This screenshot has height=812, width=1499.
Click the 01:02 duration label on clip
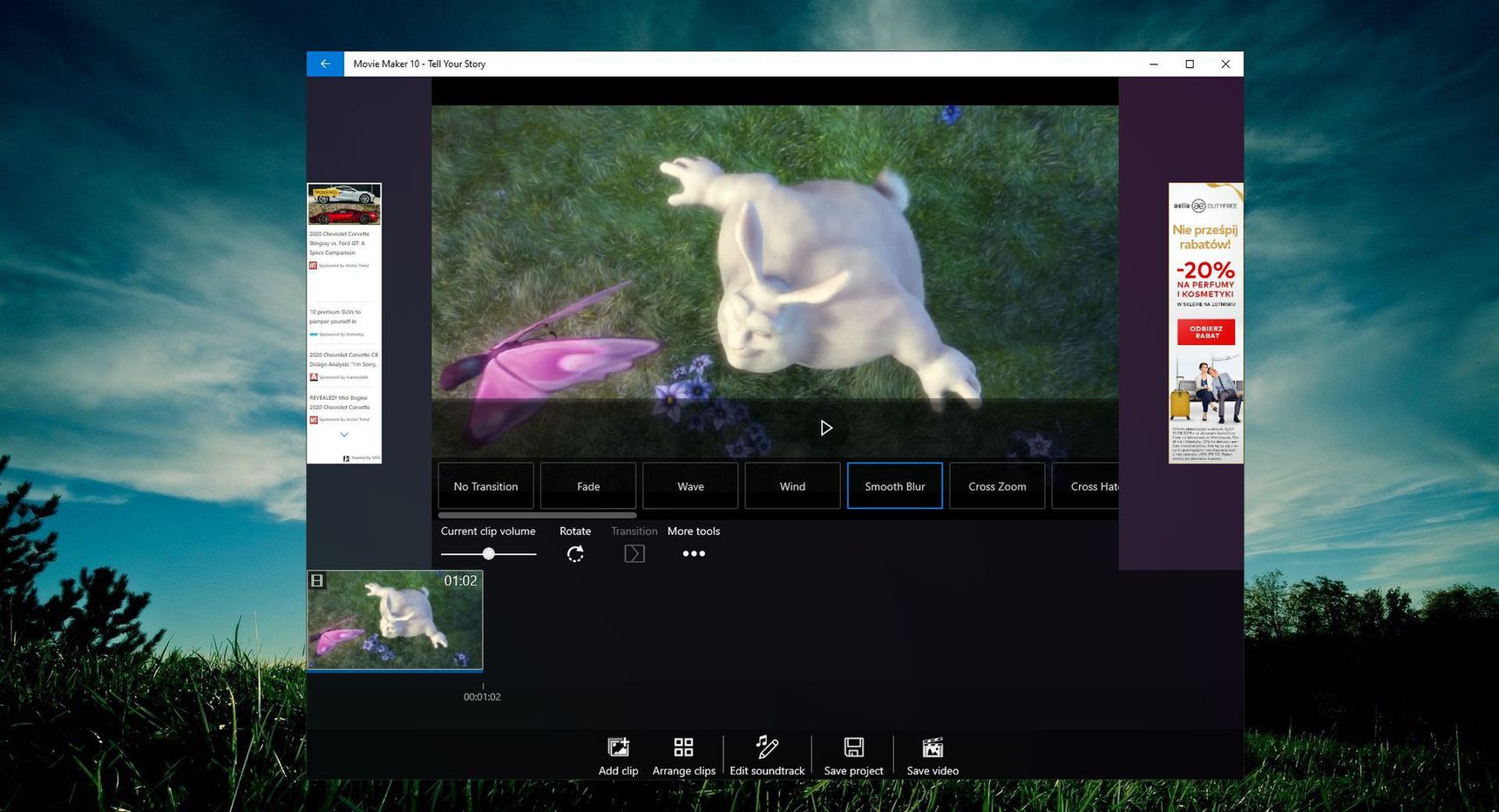[460, 580]
